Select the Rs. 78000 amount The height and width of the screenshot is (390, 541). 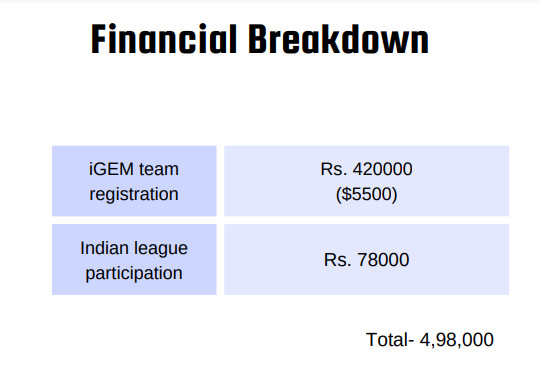point(366,260)
